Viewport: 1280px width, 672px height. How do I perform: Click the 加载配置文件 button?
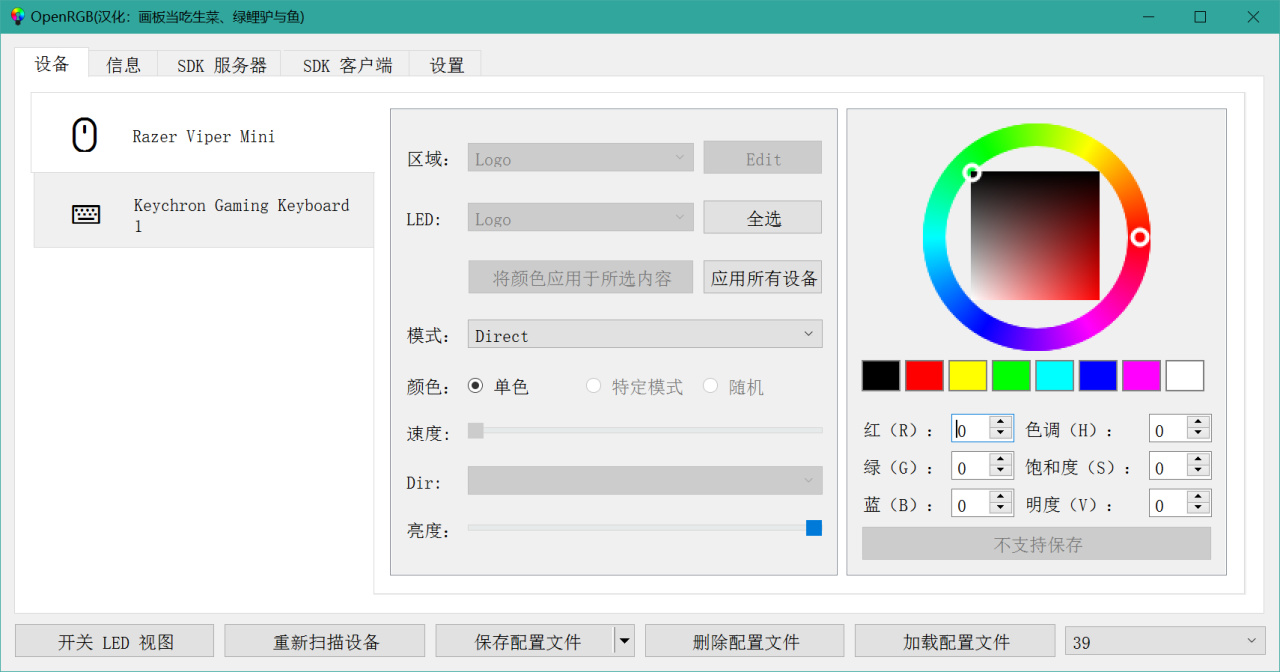pyautogui.click(x=955, y=641)
